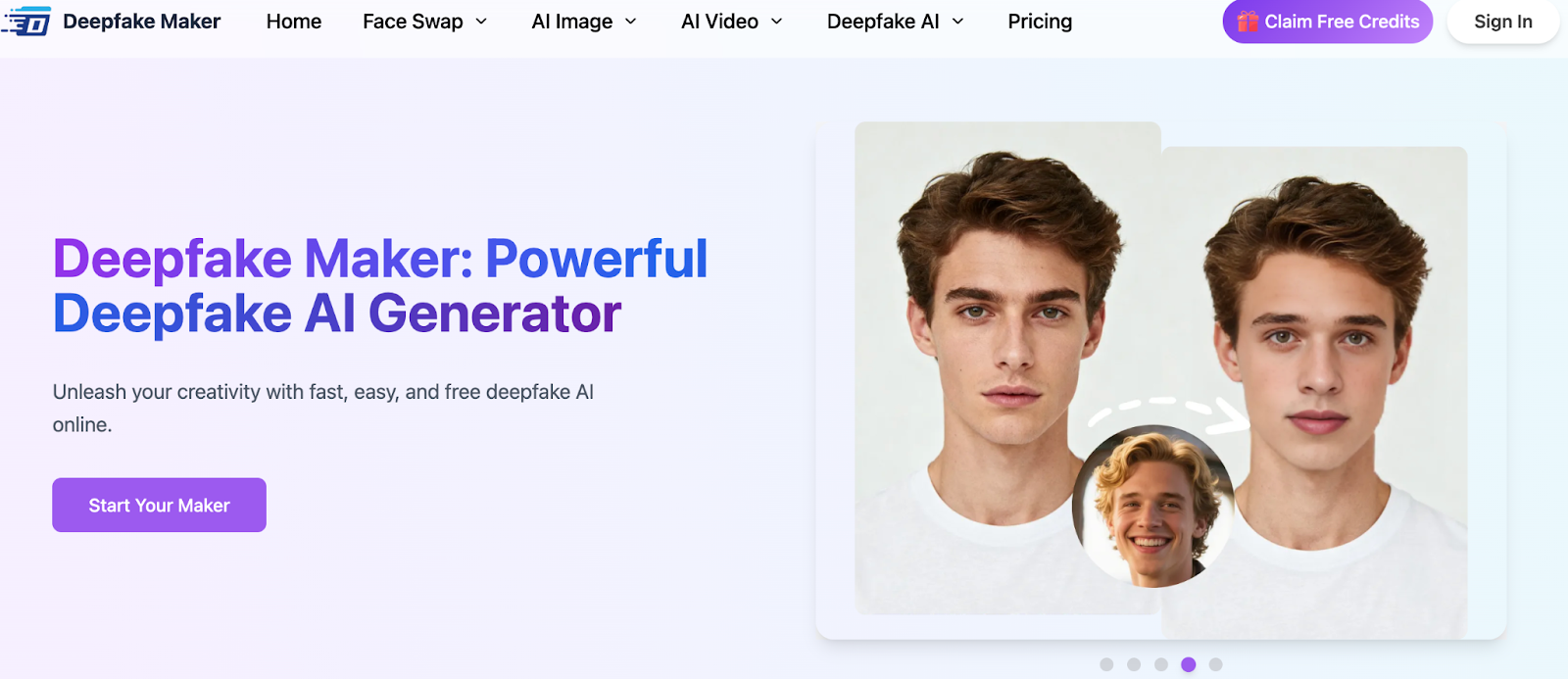Jump to the fifth carousel dot
This screenshot has height=679, width=1568.
coord(1216,664)
